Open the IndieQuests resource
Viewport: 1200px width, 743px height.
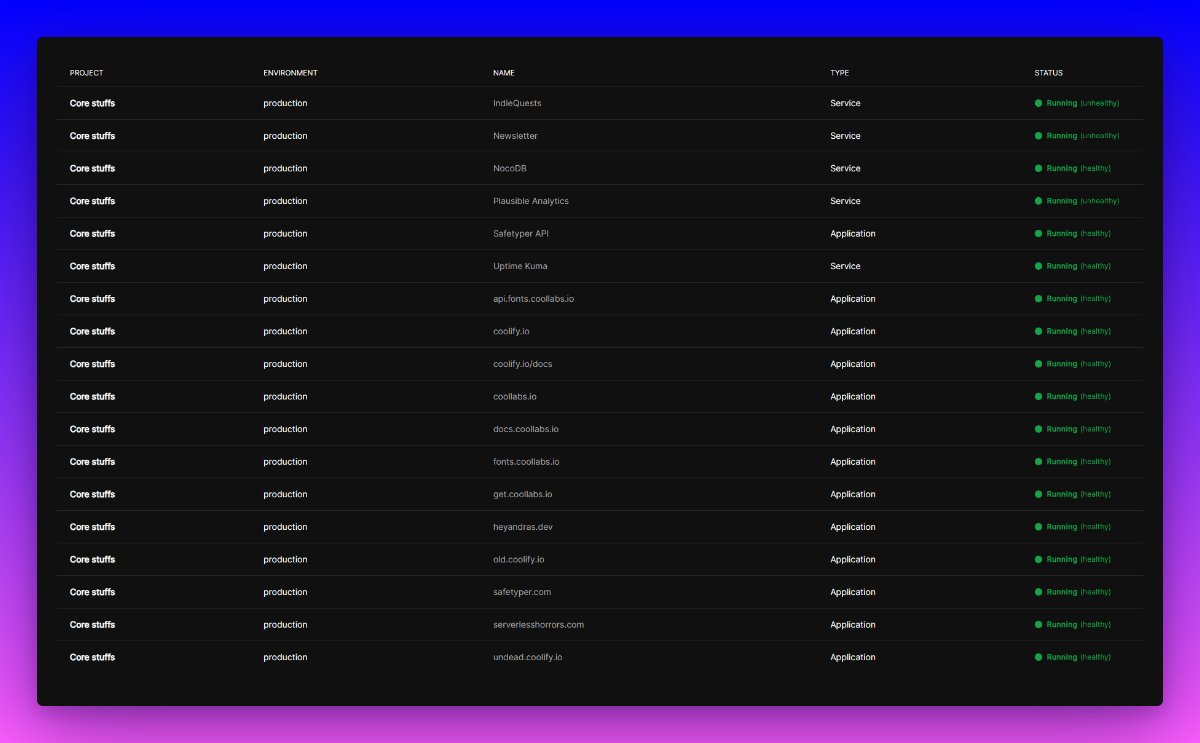[517, 103]
